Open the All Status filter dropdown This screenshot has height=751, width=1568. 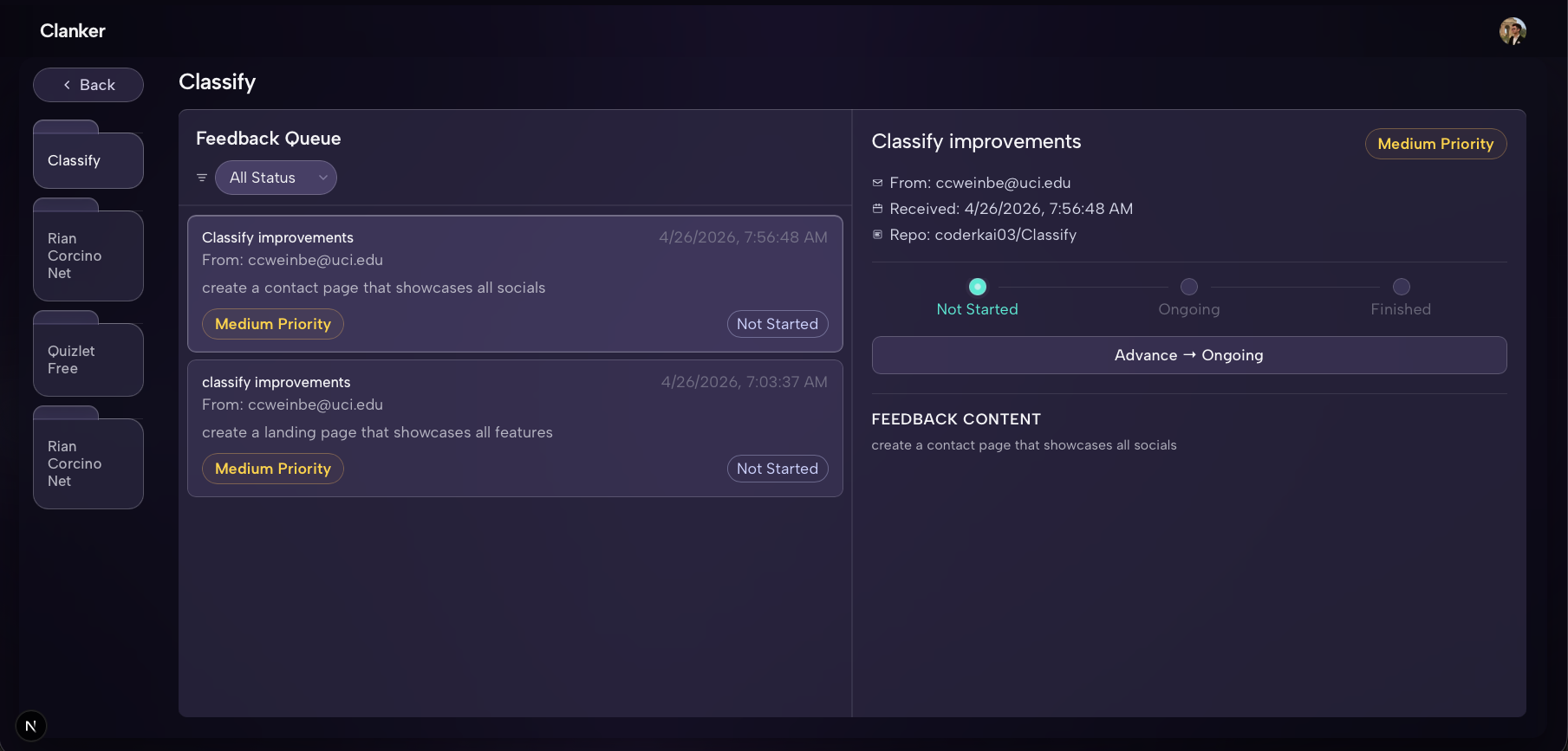click(x=276, y=178)
